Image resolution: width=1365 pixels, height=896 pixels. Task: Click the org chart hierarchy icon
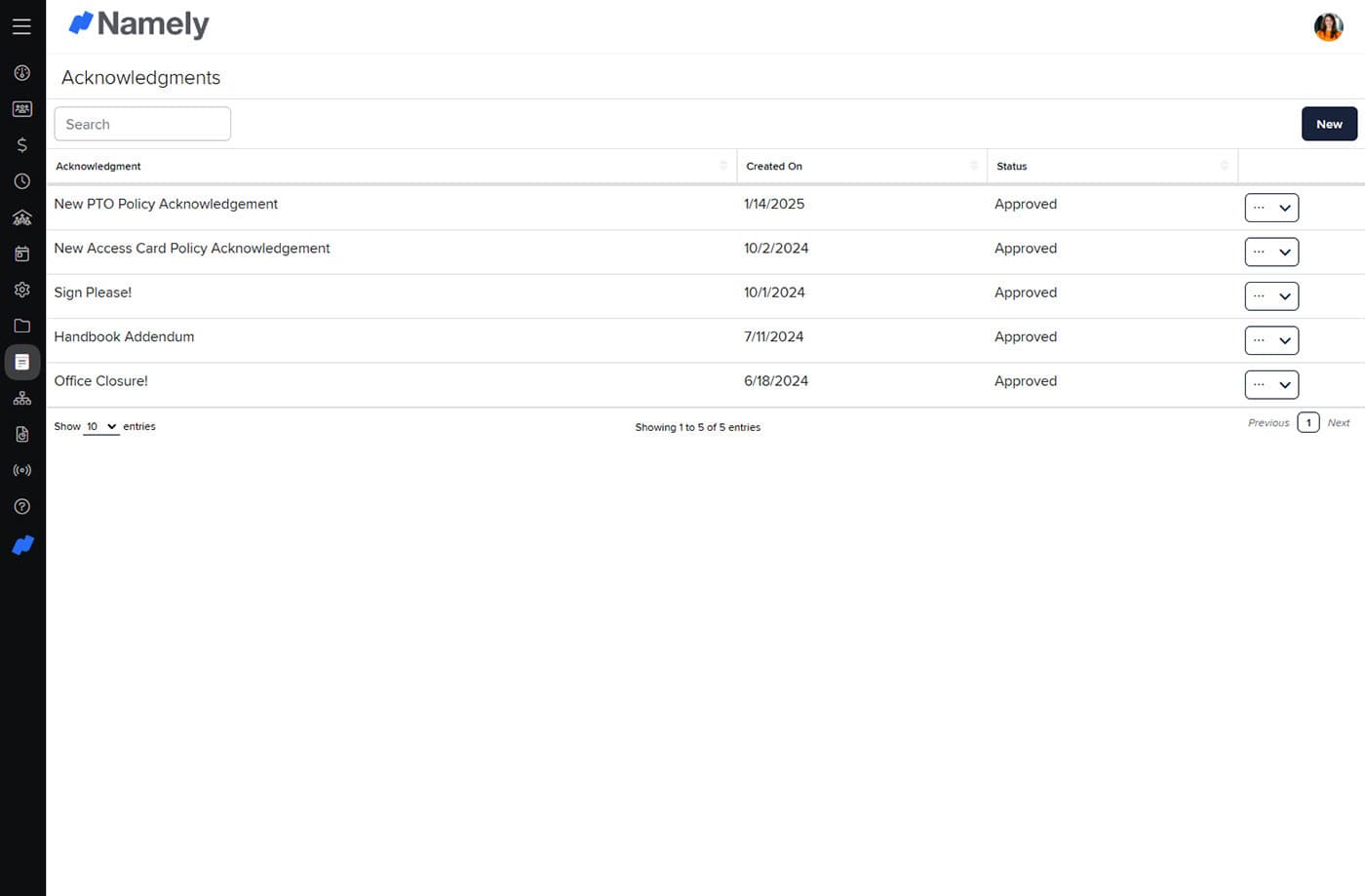coord(21,398)
